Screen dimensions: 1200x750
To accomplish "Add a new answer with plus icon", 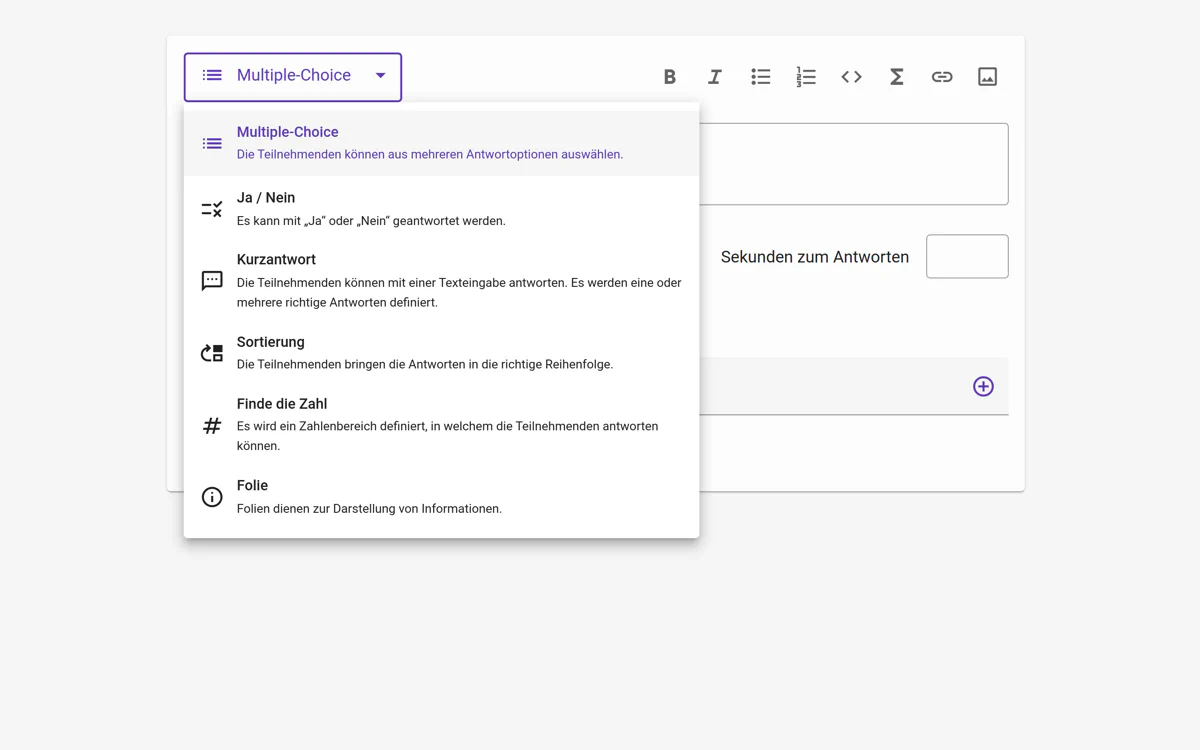I will pos(983,386).
